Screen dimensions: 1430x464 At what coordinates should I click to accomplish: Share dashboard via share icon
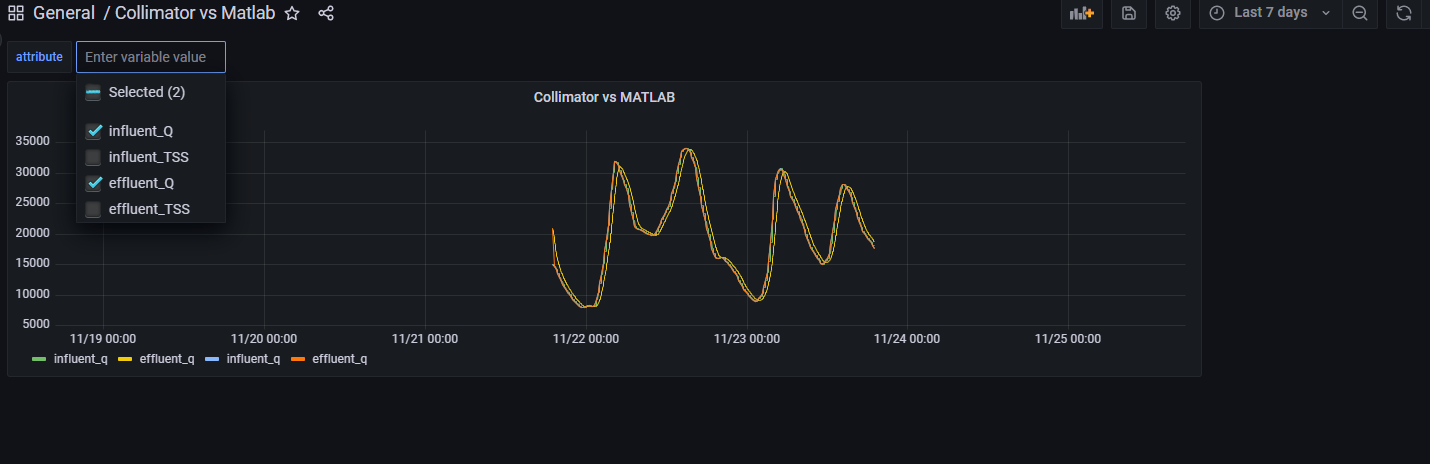click(x=326, y=13)
